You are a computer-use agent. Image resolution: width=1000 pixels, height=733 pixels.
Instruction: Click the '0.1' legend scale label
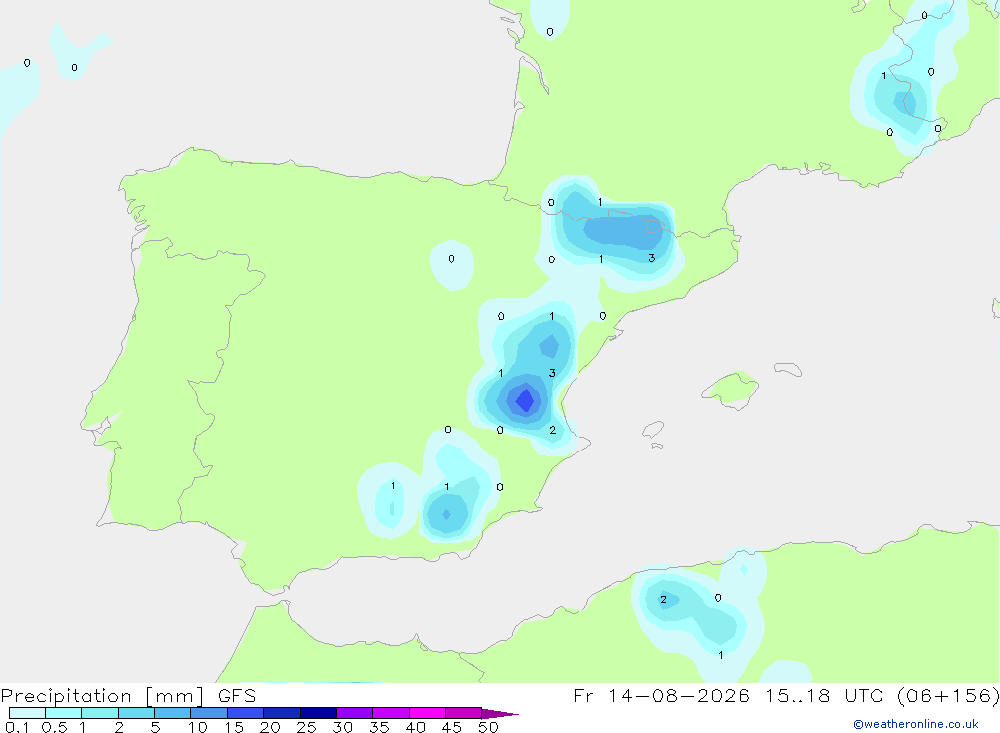point(17,727)
